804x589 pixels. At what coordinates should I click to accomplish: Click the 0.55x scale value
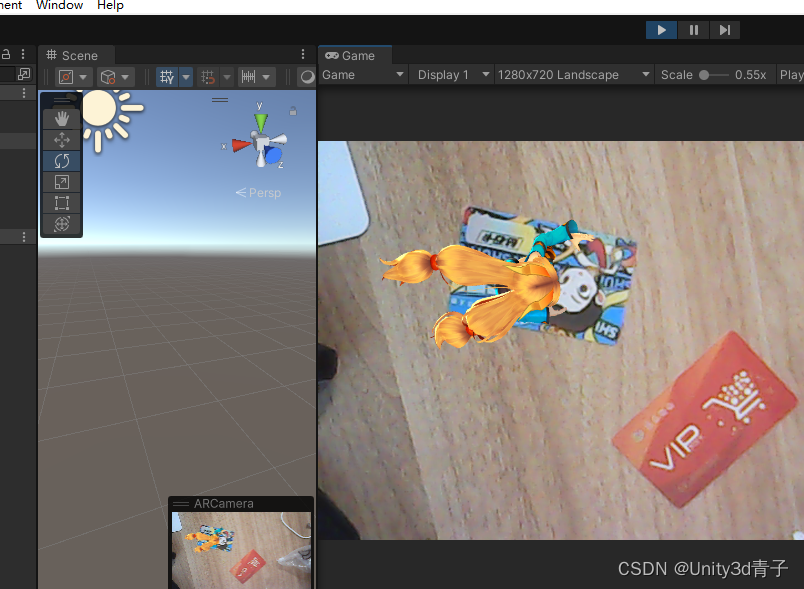click(x=750, y=75)
